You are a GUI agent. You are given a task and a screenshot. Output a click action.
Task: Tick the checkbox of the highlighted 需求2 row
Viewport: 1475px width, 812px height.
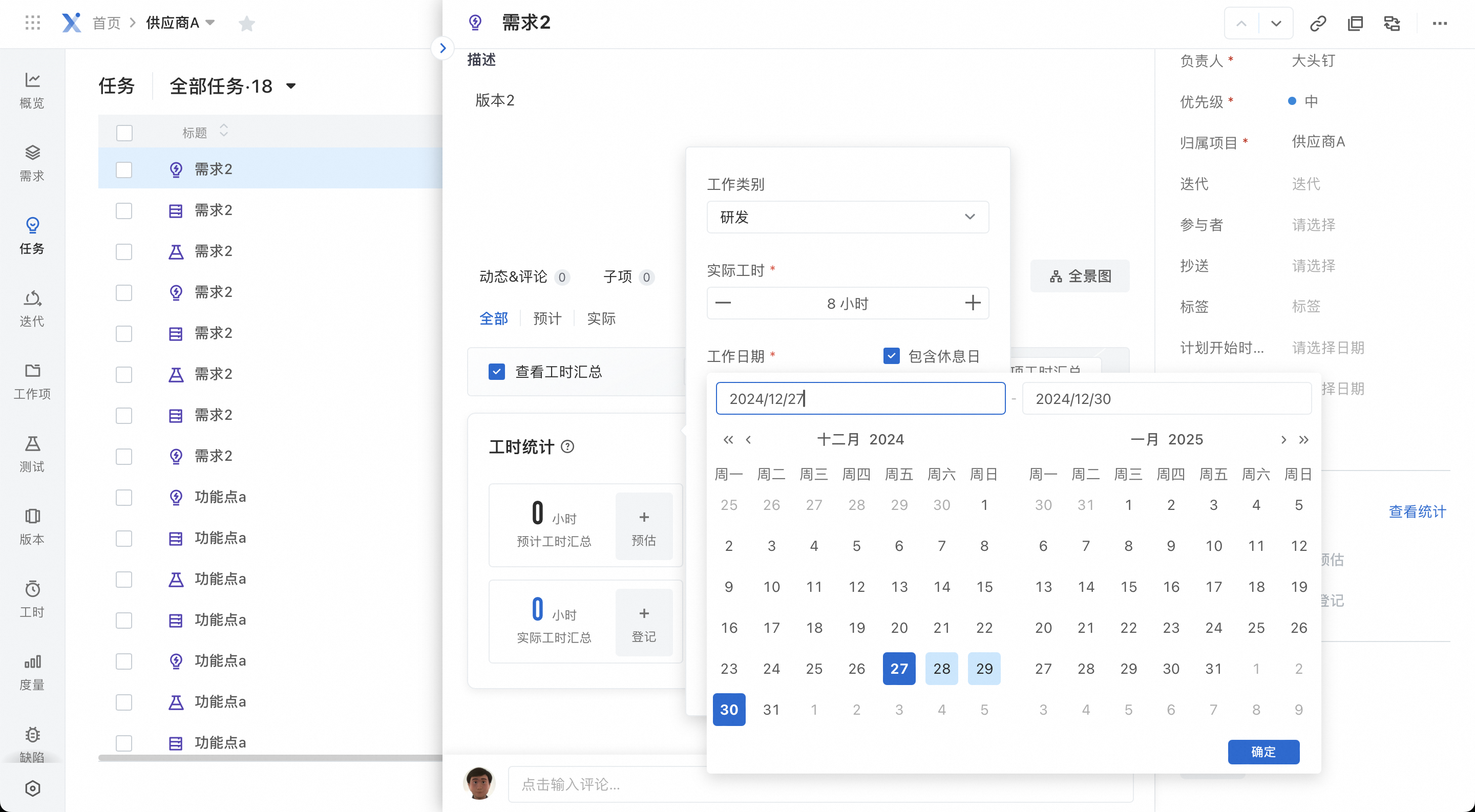[x=124, y=169]
